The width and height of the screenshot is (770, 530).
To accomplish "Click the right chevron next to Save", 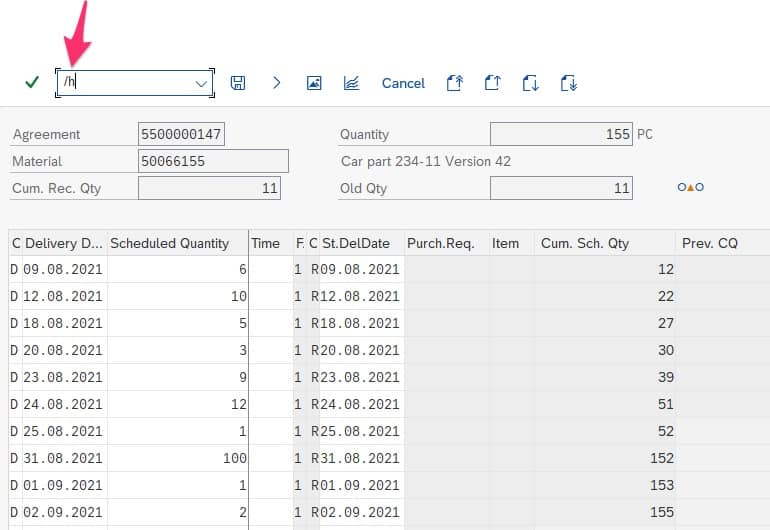I will point(277,83).
